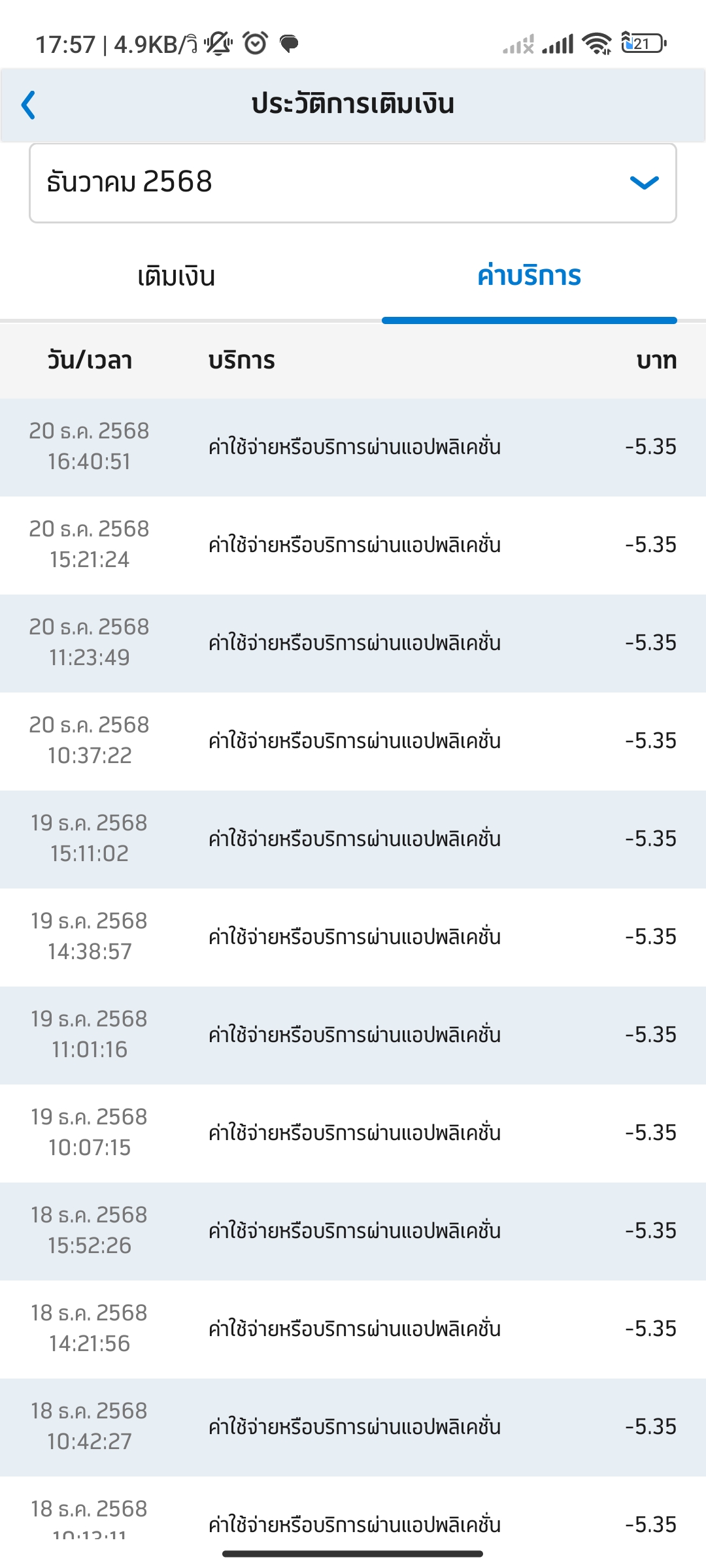Tap the home gesture bar

click(353, 1554)
